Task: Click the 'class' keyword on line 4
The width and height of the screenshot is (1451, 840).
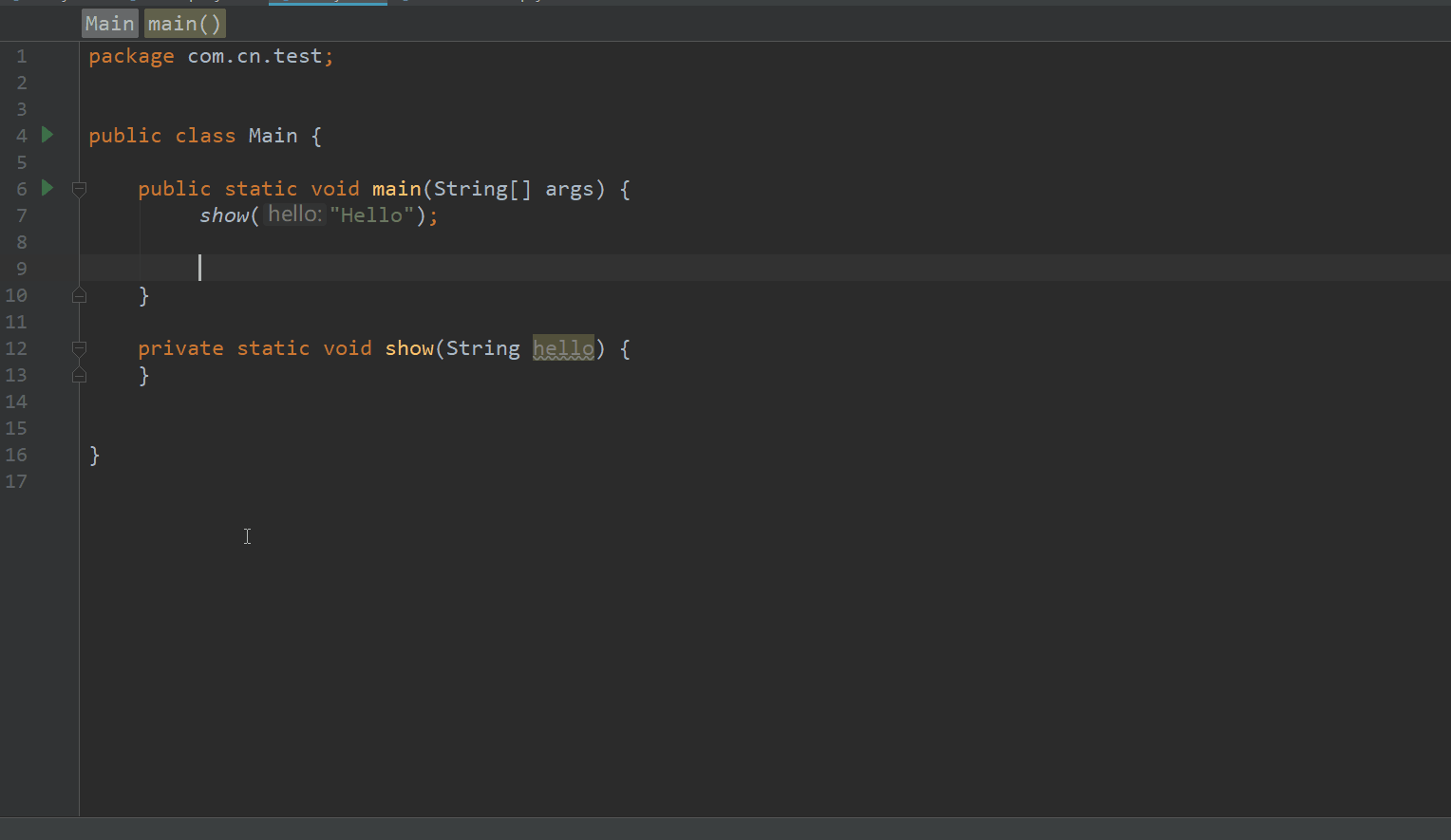Action: point(205,136)
